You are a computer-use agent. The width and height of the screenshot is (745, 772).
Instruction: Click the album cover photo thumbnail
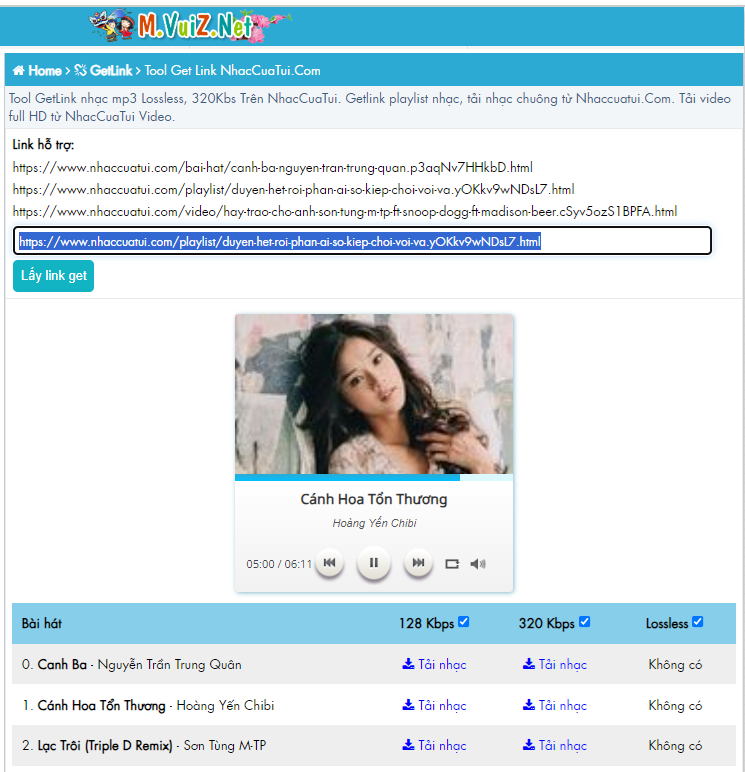coord(374,394)
